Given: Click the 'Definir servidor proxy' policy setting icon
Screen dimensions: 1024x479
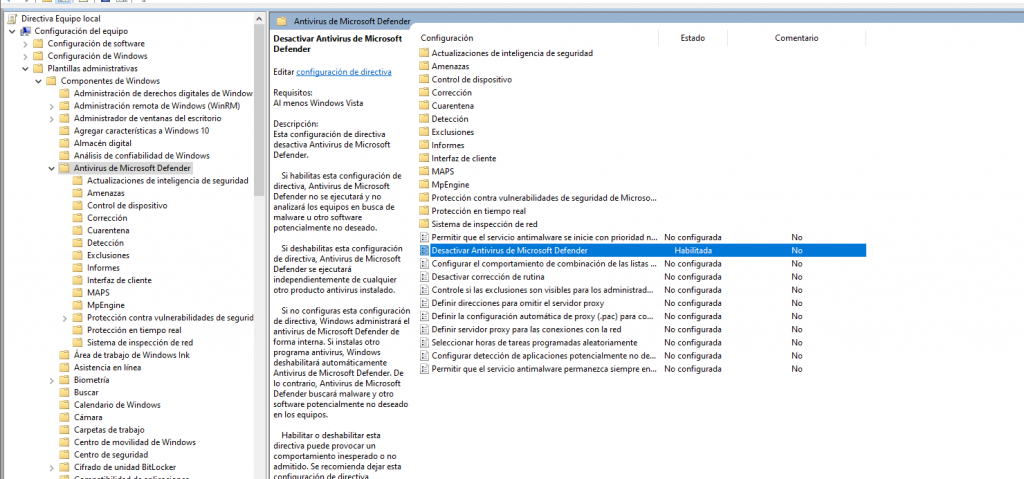Looking at the screenshot, I should click(x=424, y=329).
